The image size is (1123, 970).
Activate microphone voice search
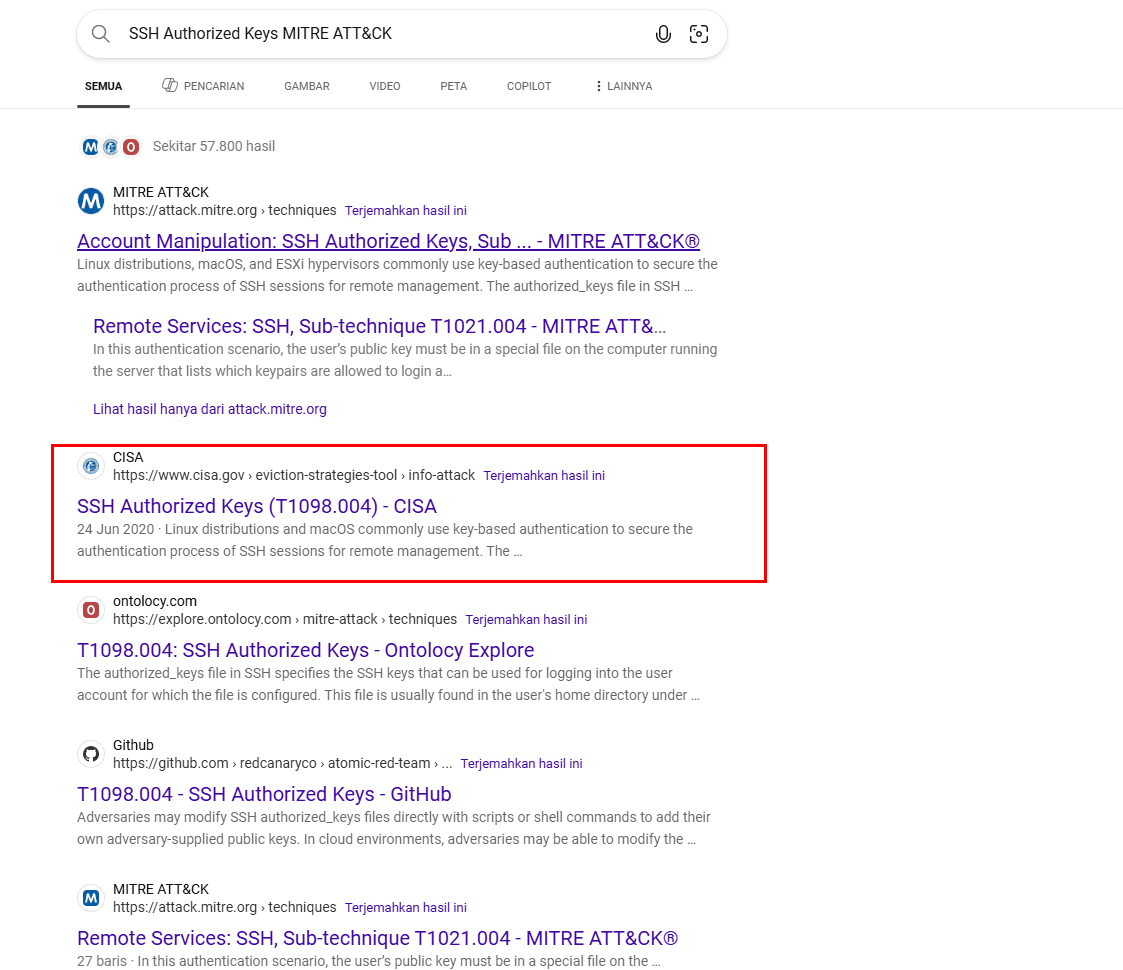[x=663, y=34]
